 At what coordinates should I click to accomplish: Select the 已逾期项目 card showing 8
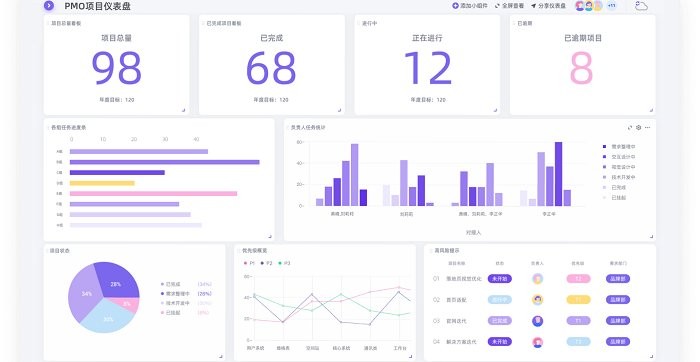point(583,65)
